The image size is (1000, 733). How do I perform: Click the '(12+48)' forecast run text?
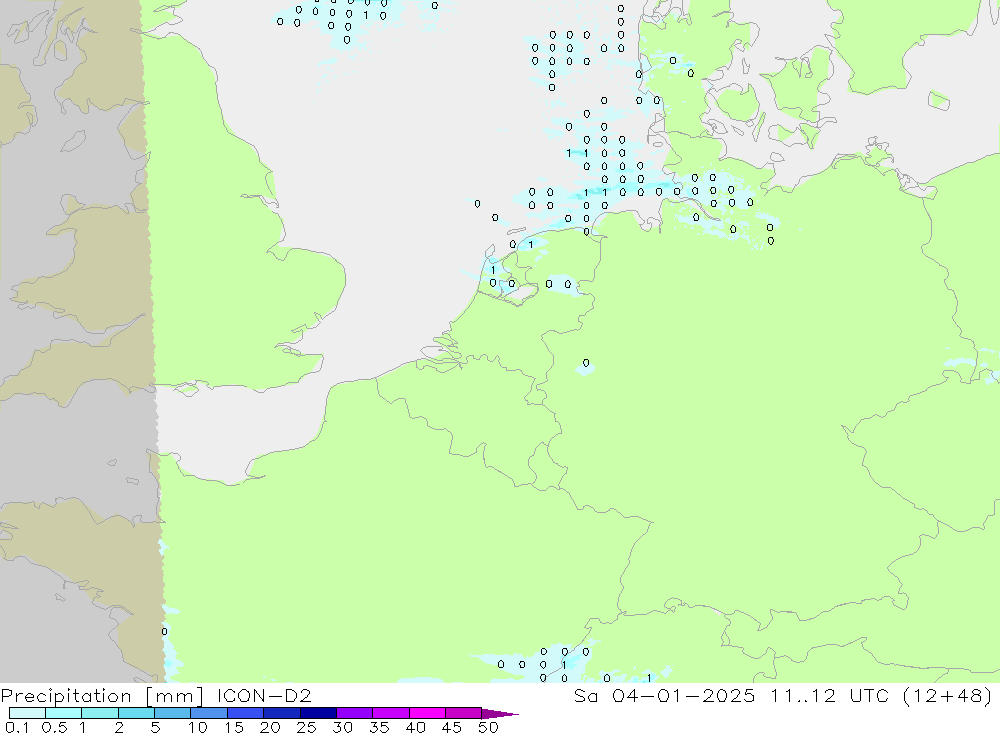948,696
